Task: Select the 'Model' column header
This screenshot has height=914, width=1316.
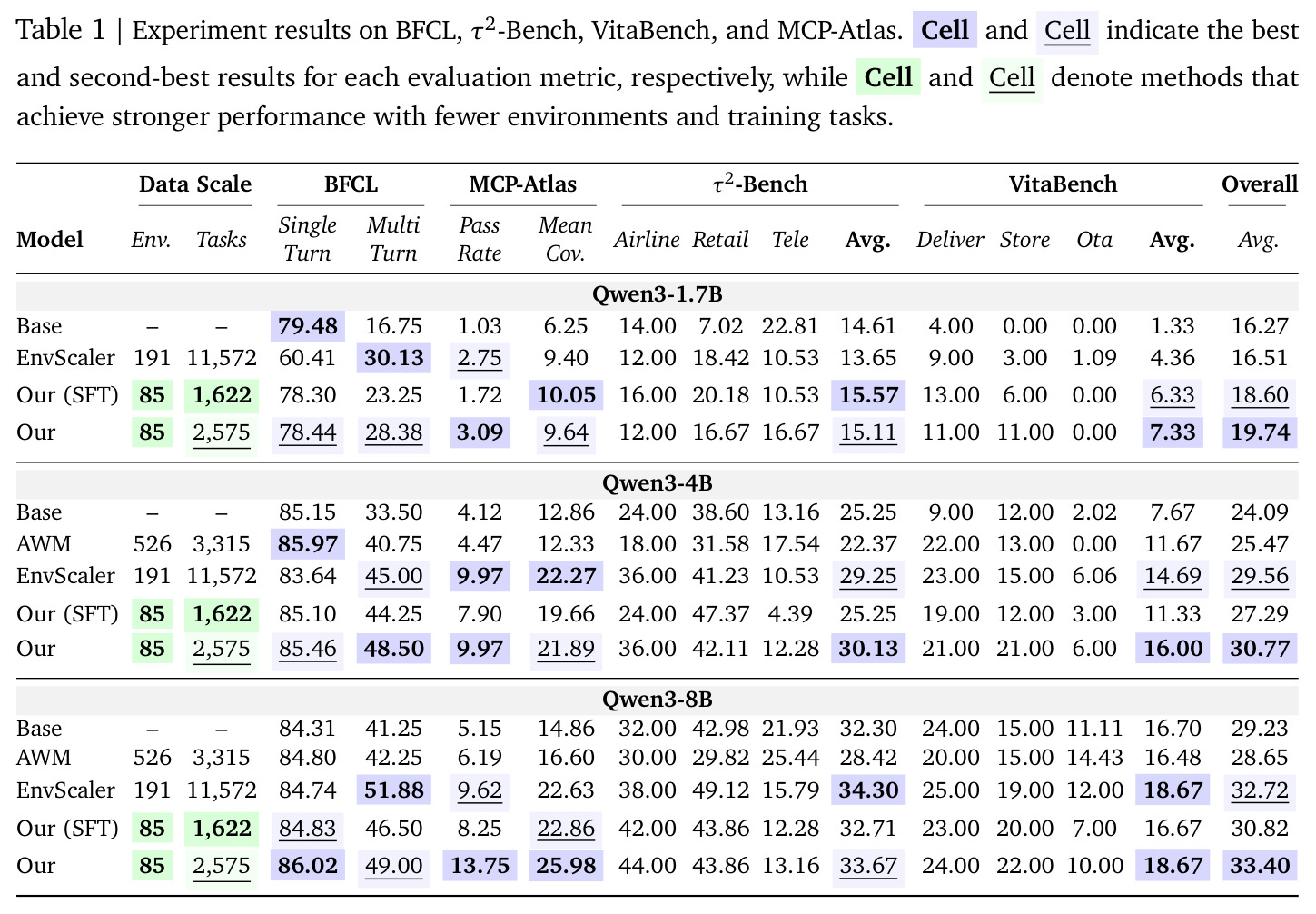Action: 50,240
